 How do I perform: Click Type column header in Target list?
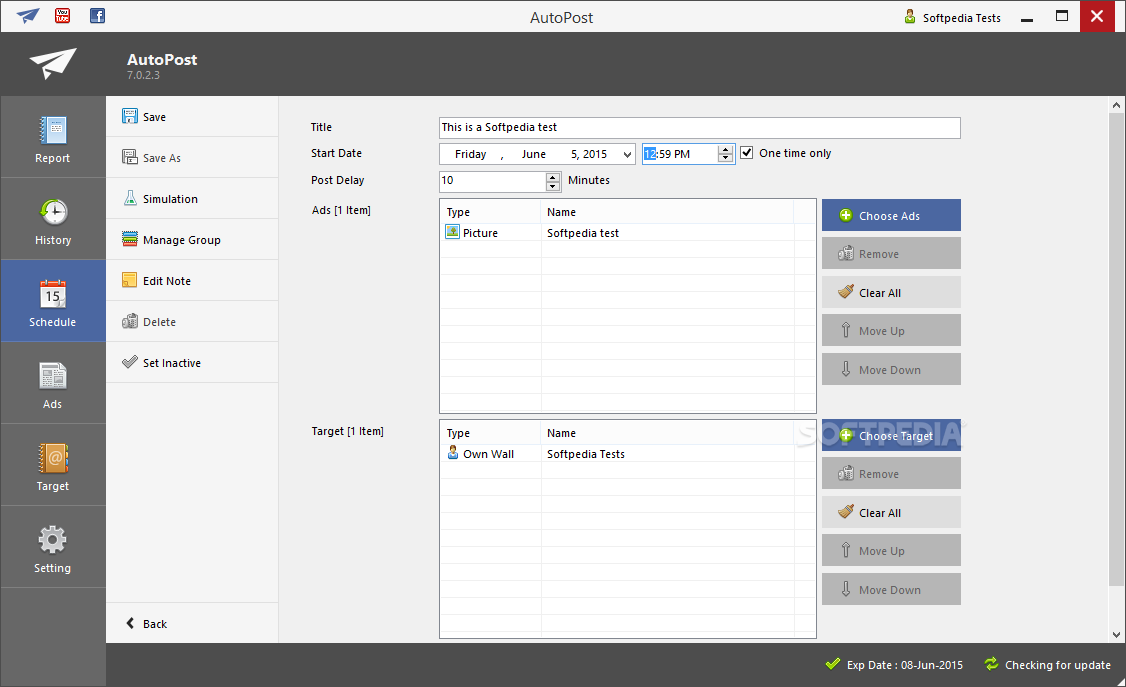[x=490, y=434]
